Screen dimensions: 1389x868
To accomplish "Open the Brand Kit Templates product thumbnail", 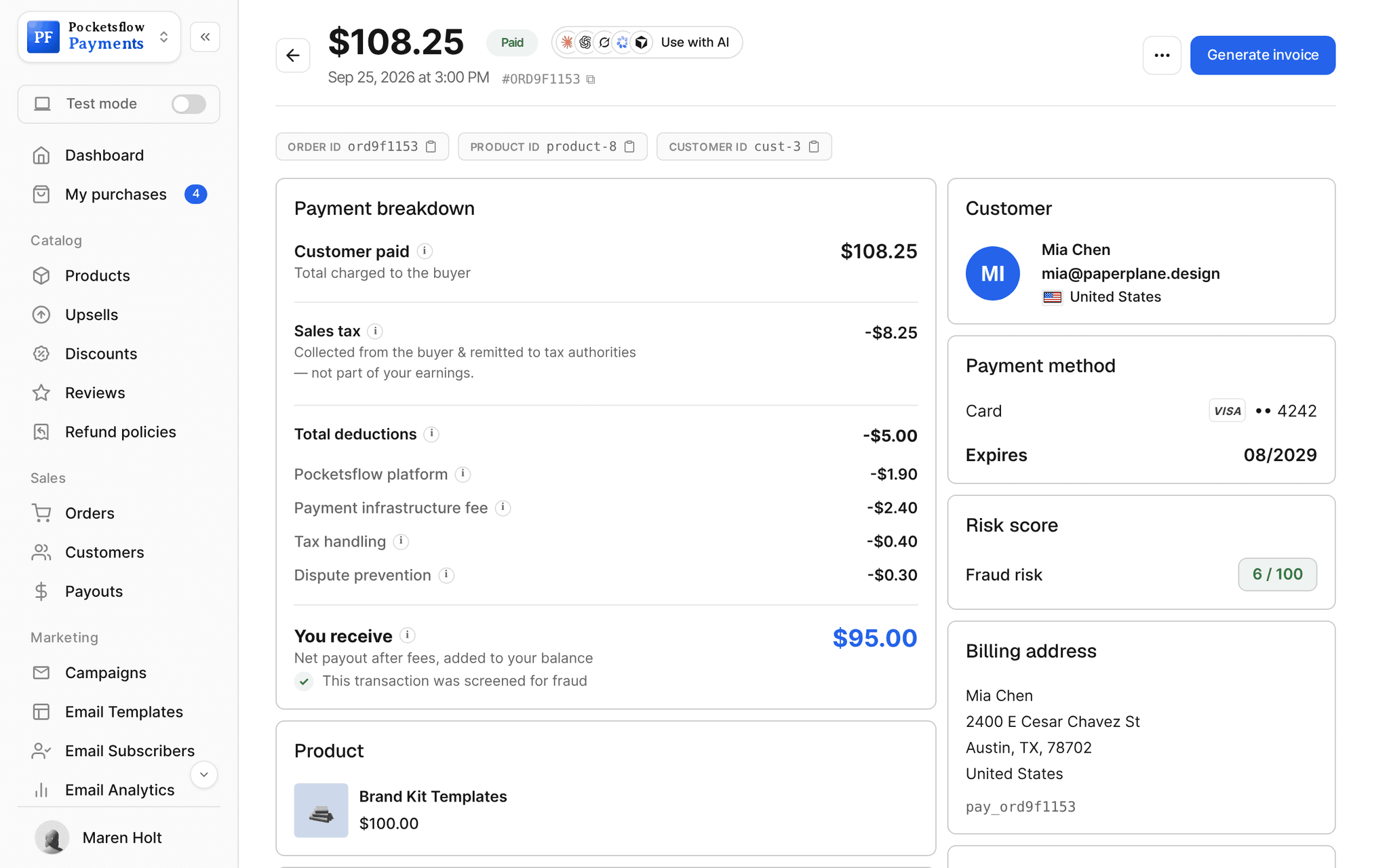I will (321, 810).
